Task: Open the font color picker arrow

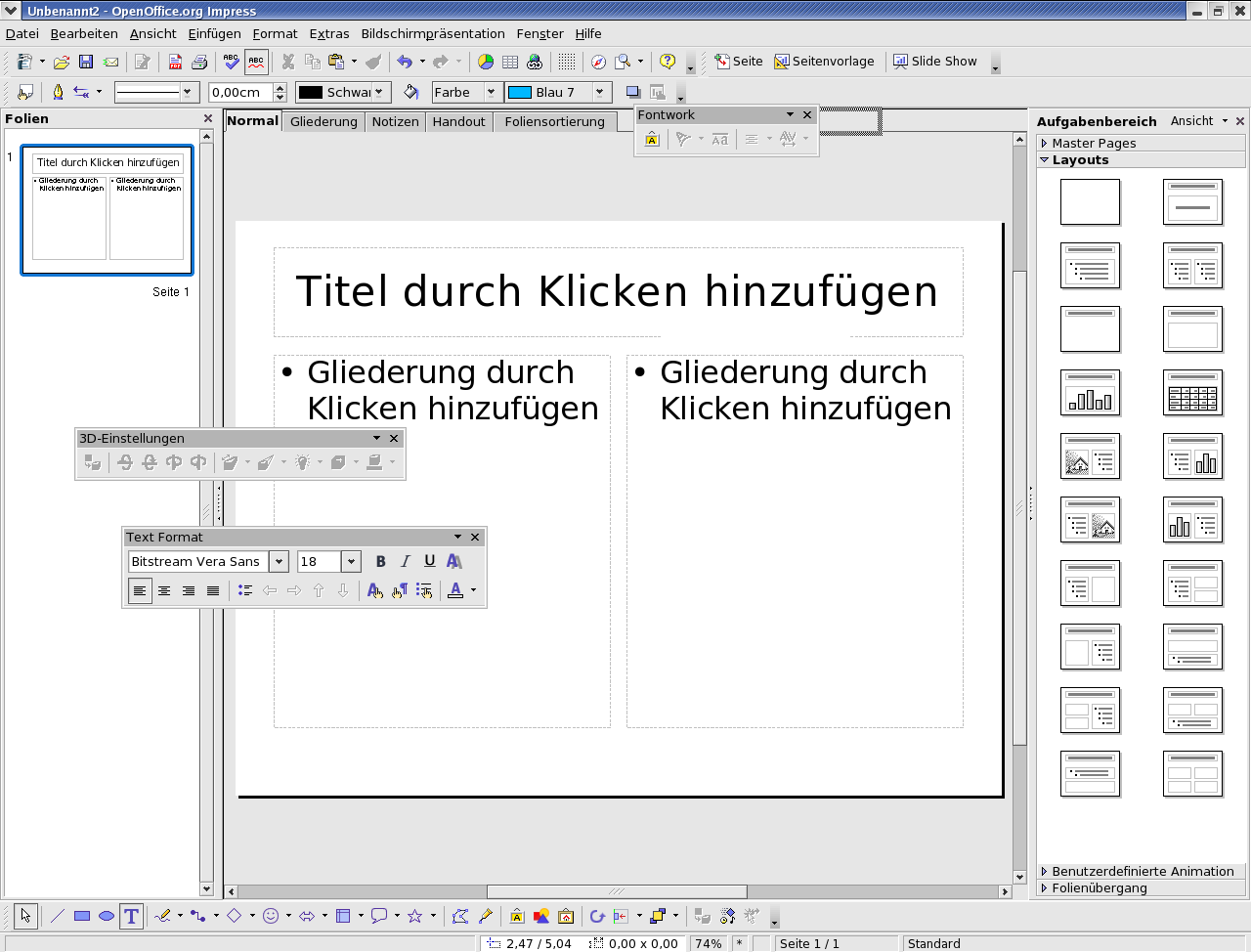Action: point(474,590)
